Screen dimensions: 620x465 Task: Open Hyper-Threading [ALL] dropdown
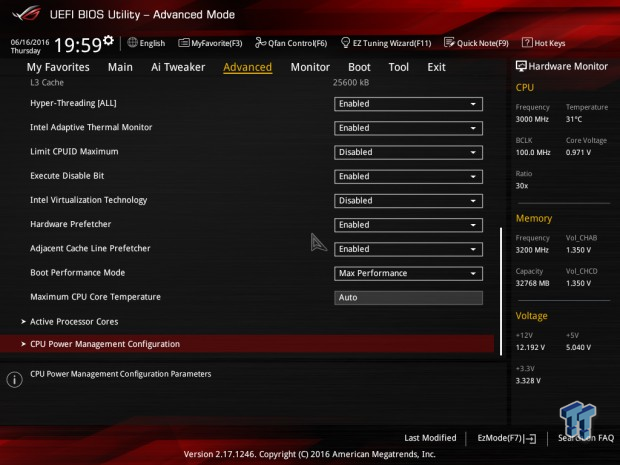pyautogui.click(x=408, y=104)
